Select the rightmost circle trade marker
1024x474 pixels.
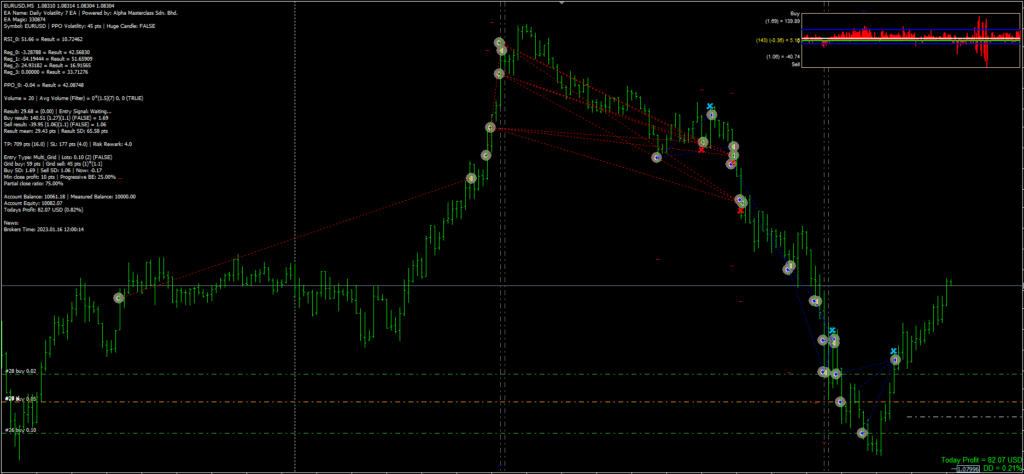coord(895,359)
